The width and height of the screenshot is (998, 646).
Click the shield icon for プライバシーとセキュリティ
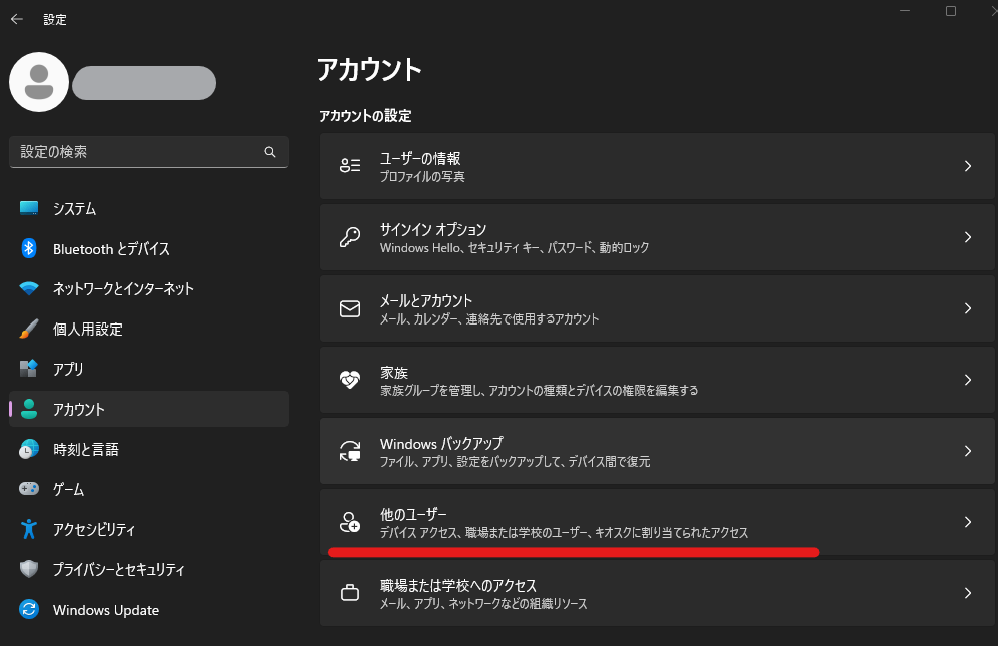29,569
